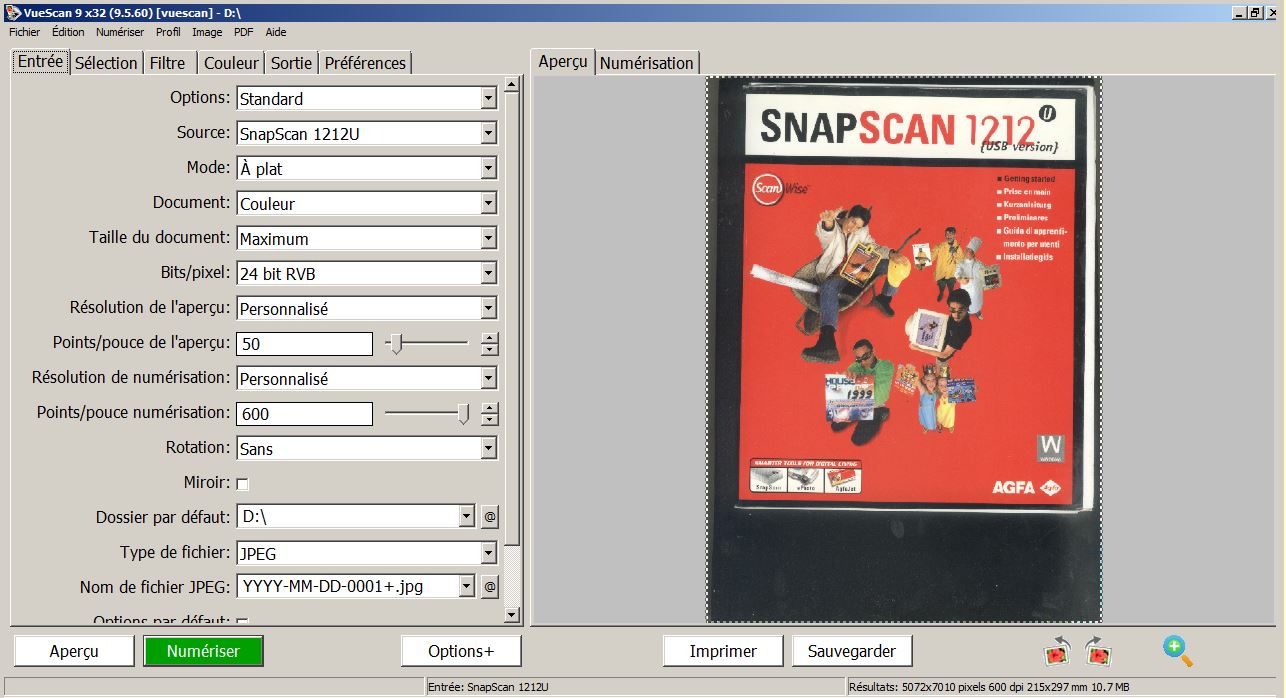Click the Aperçu button at the bottom
The image size is (1286, 698).
point(74,651)
